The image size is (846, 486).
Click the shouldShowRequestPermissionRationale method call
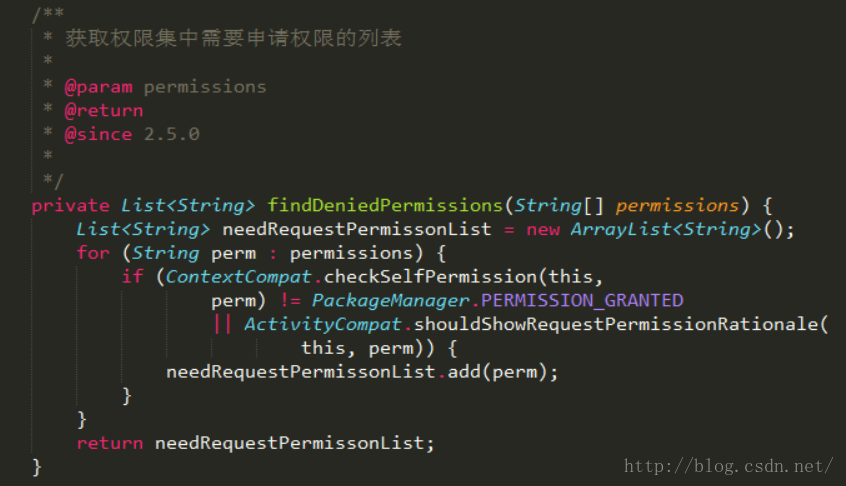tap(620, 324)
